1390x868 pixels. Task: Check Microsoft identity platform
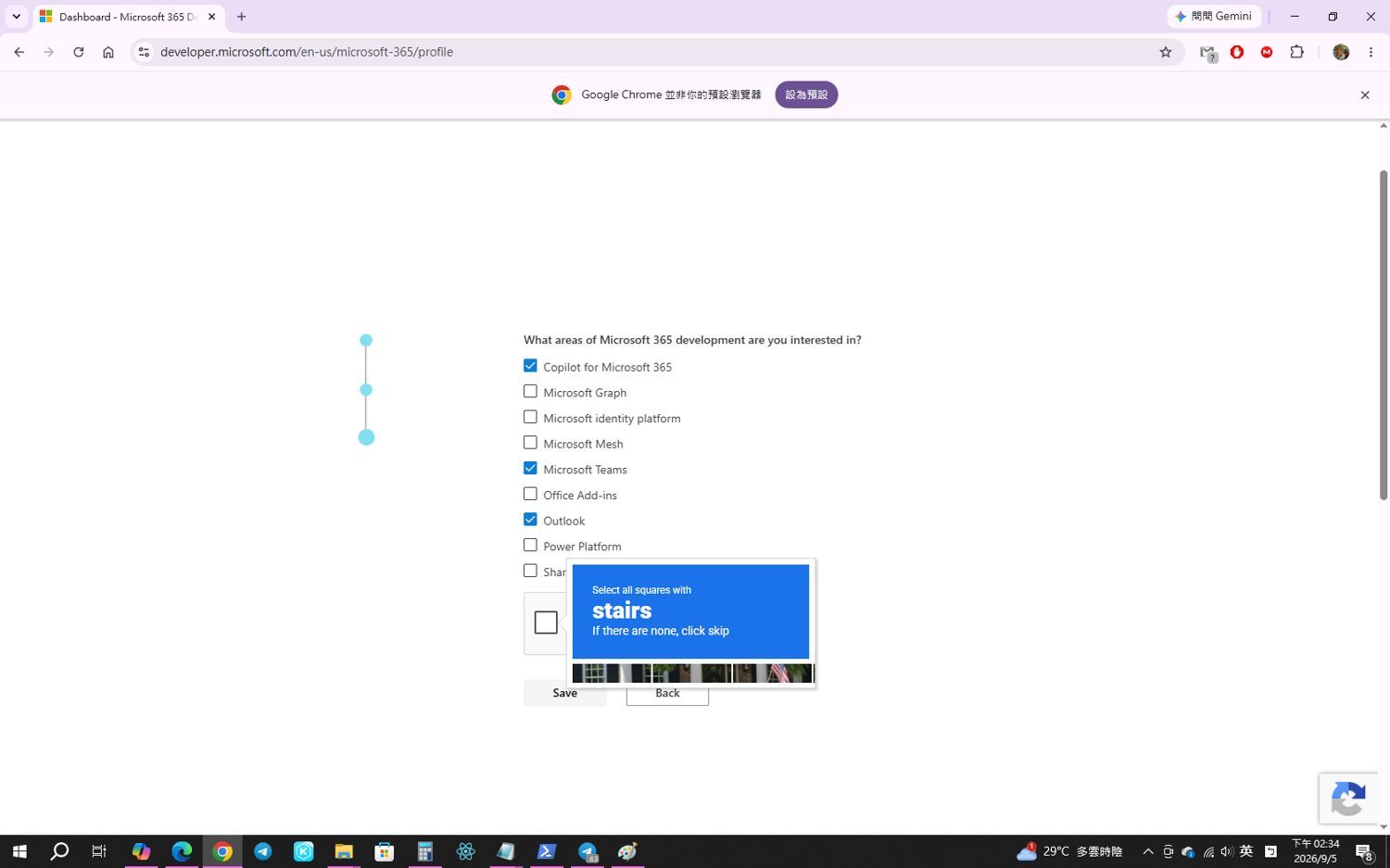[x=530, y=418]
